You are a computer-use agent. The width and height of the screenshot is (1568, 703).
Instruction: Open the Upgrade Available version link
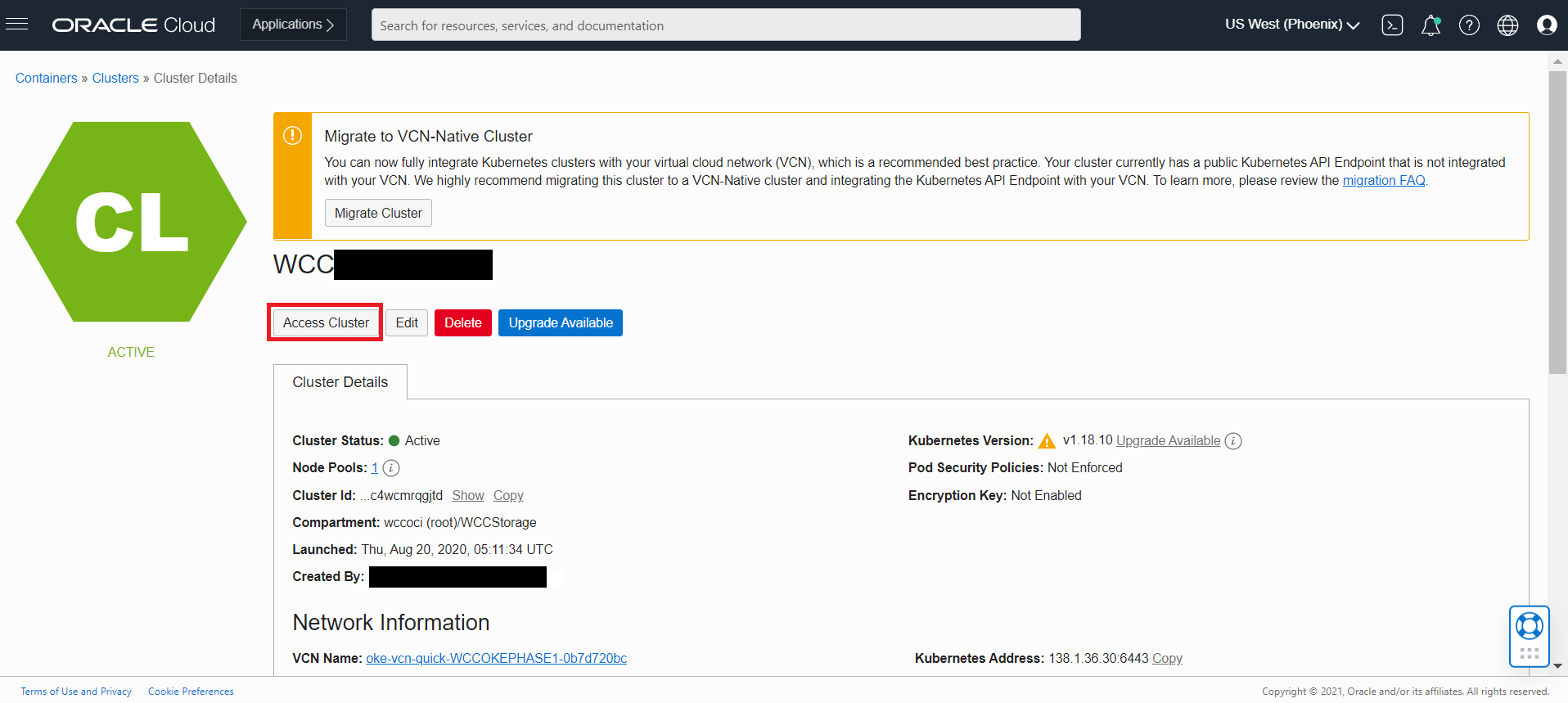1168,441
